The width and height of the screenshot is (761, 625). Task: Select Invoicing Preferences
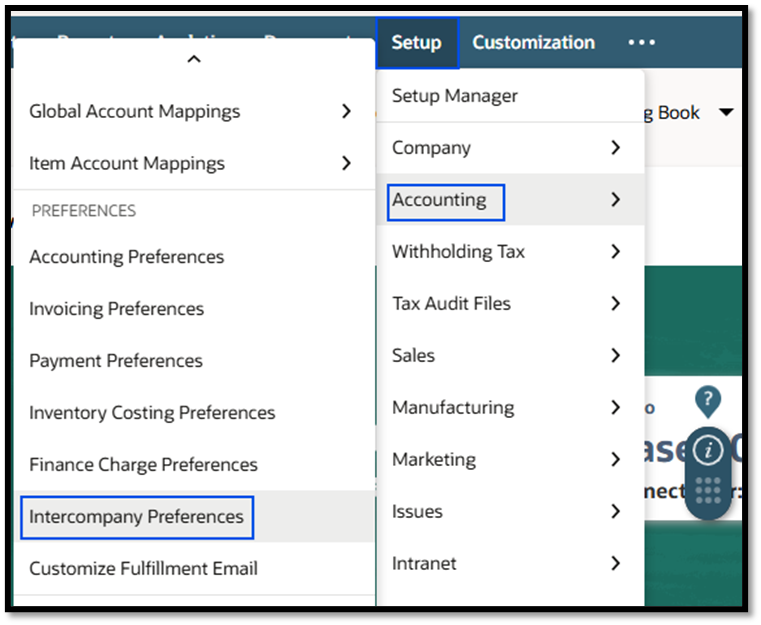point(117,309)
